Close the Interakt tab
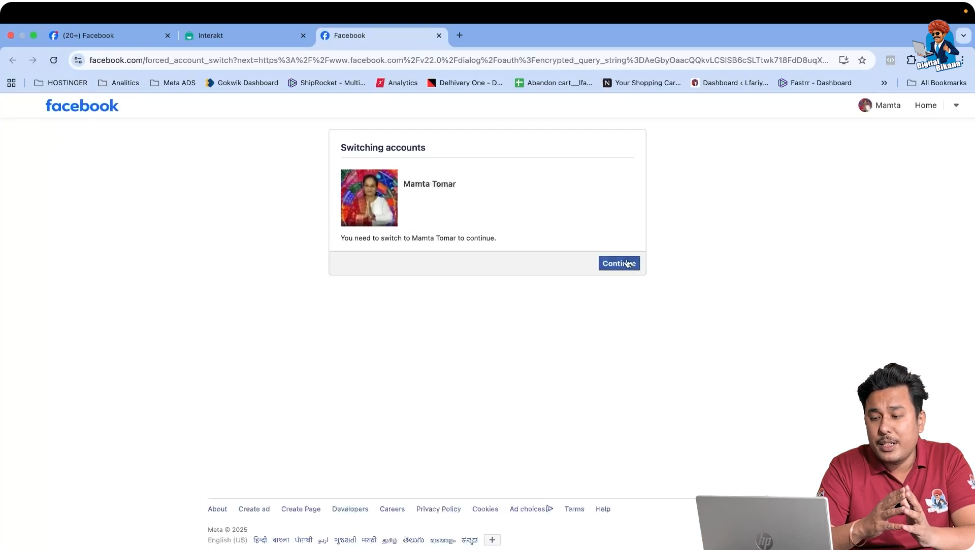Screen dimensions: 978x551 pyautogui.click(x=303, y=36)
